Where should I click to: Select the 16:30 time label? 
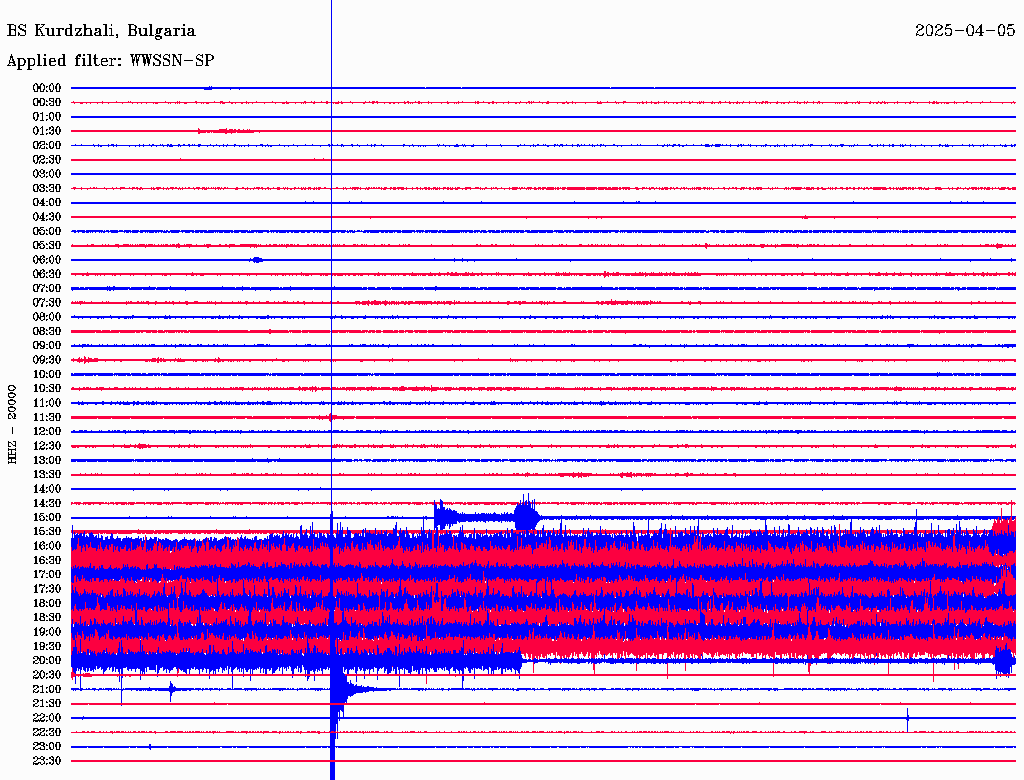coord(47,561)
